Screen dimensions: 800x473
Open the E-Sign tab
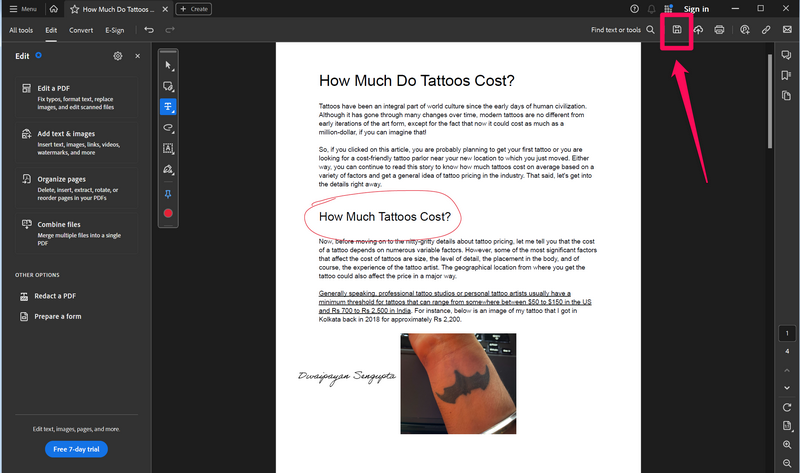pos(115,30)
